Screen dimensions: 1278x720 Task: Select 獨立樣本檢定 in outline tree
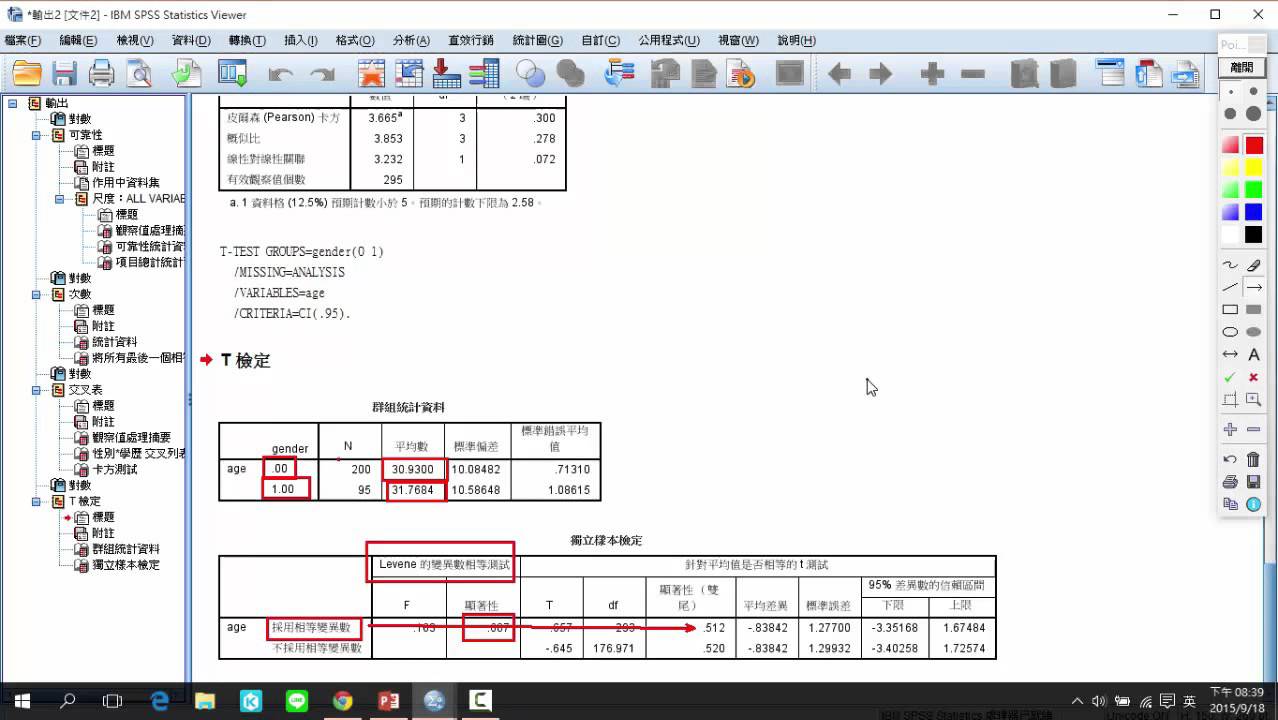[x=126, y=565]
